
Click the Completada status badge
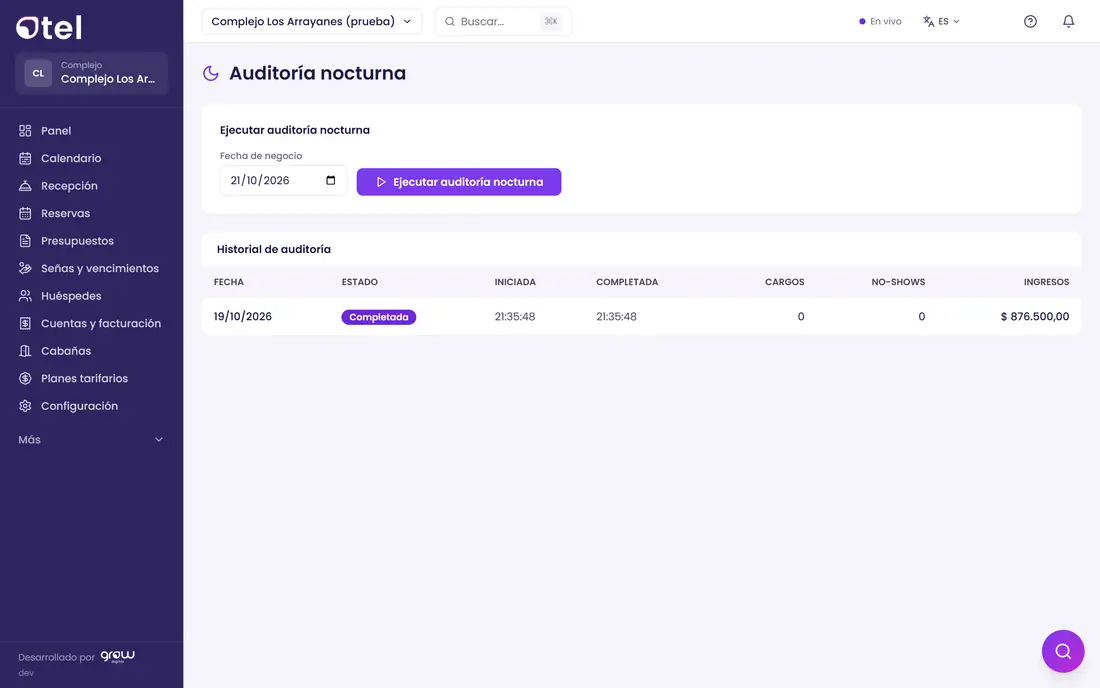(x=379, y=317)
